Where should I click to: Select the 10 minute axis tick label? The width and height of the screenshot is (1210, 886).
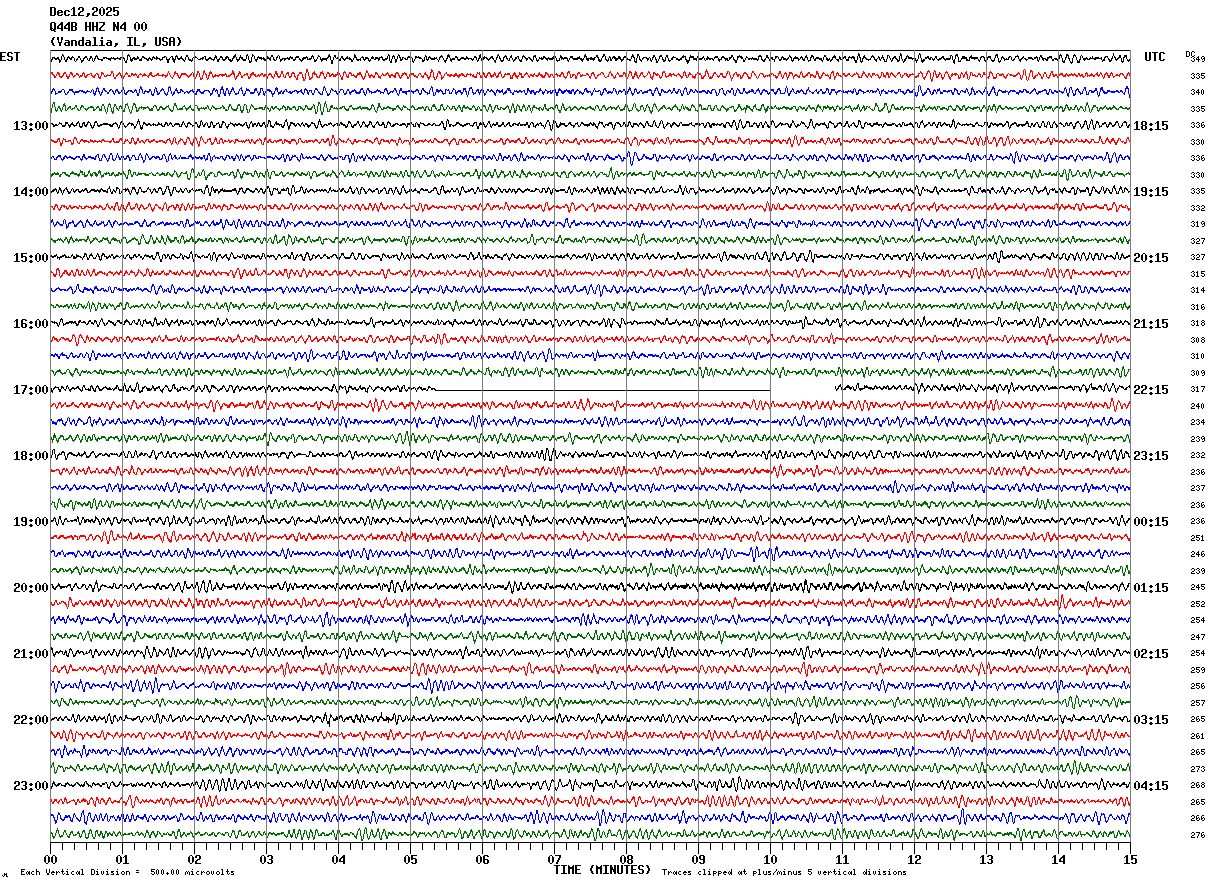click(x=770, y=859)
